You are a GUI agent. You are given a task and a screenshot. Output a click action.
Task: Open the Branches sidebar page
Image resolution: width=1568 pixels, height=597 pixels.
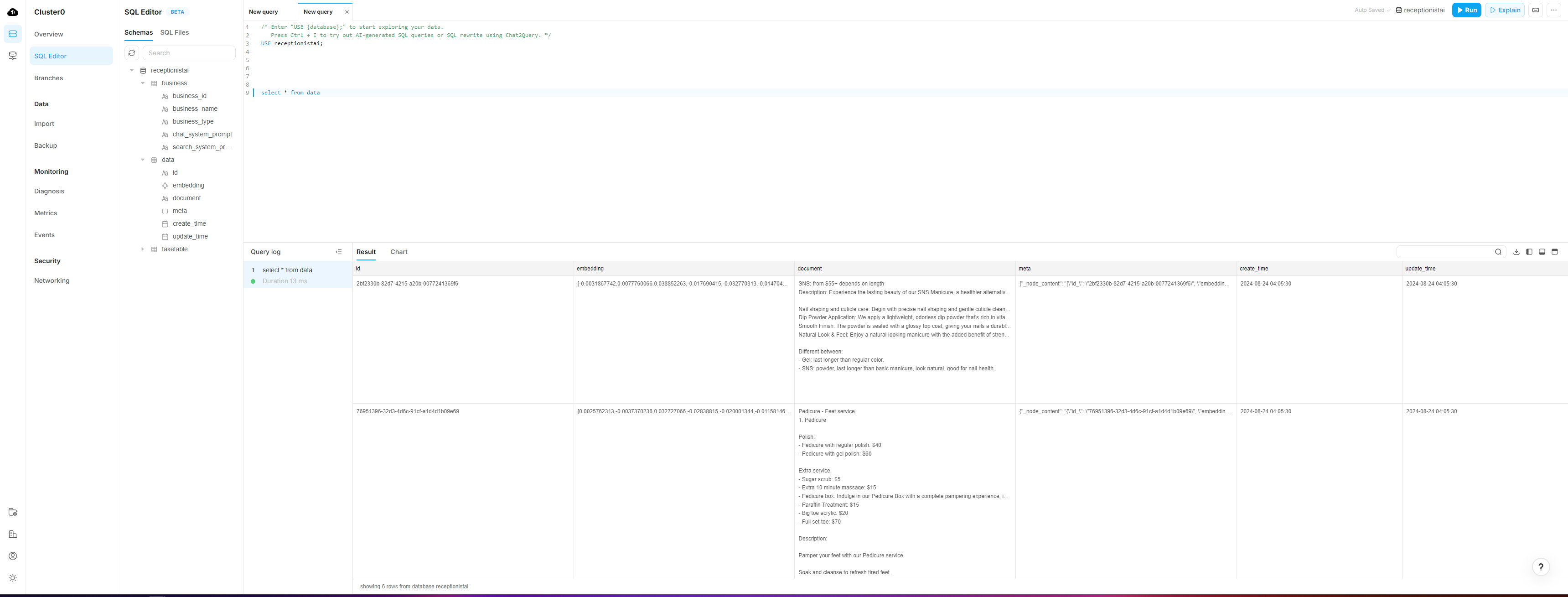(49, 78)
